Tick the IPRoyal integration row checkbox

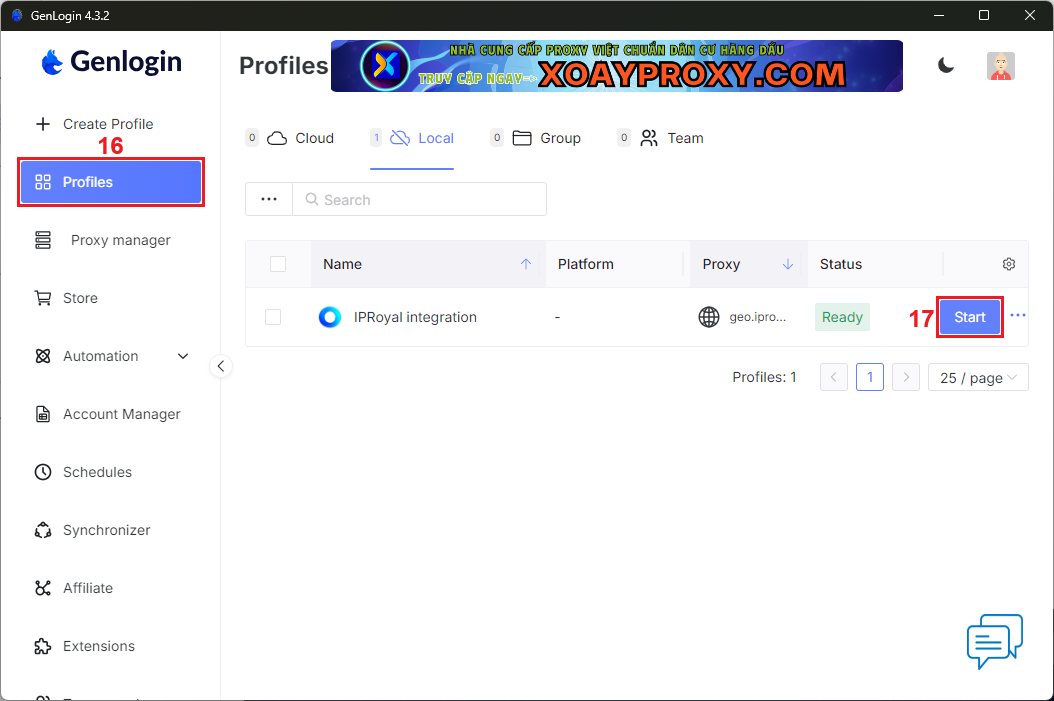[x=273, y=317]
